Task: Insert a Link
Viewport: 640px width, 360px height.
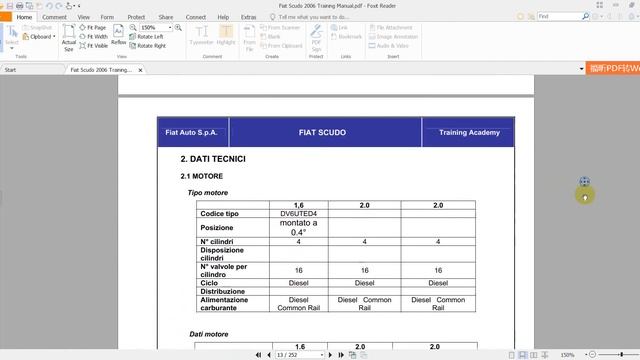Action: 339,27
